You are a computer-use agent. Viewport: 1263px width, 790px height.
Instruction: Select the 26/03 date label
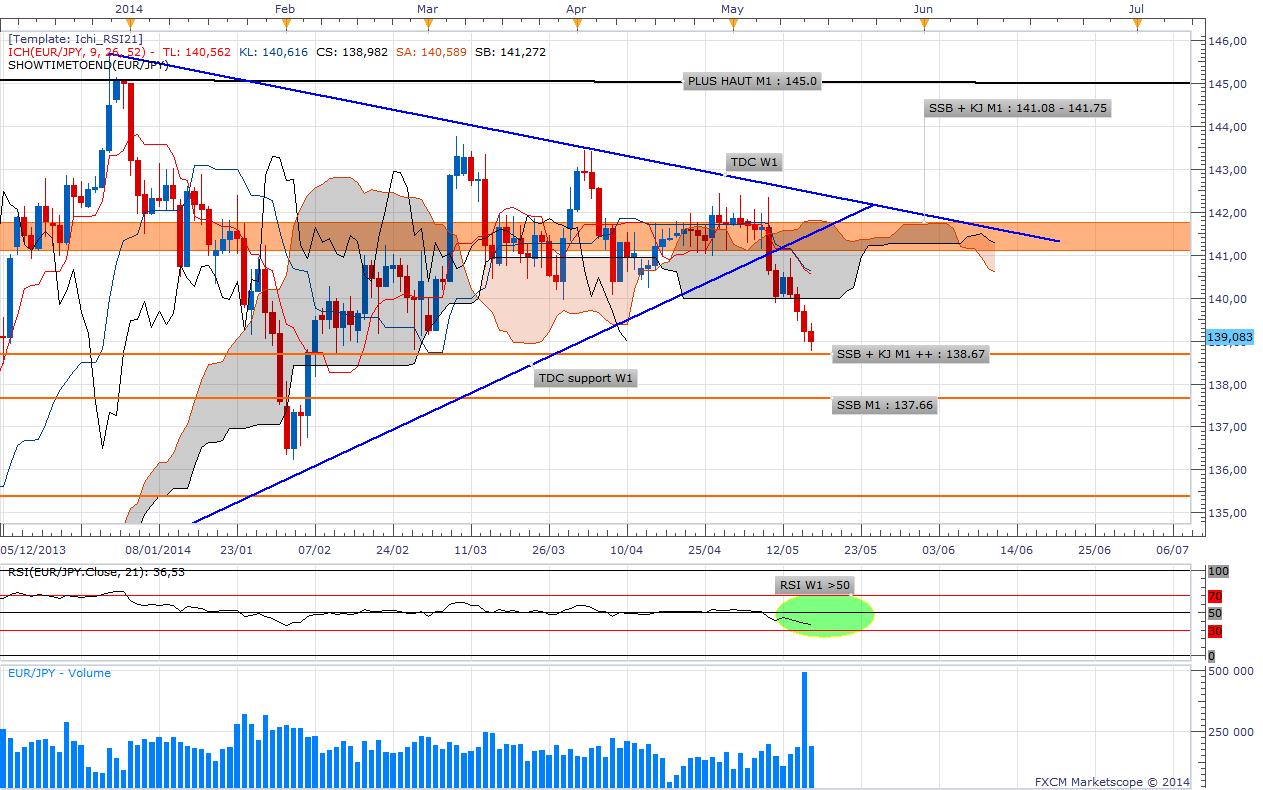549,549
